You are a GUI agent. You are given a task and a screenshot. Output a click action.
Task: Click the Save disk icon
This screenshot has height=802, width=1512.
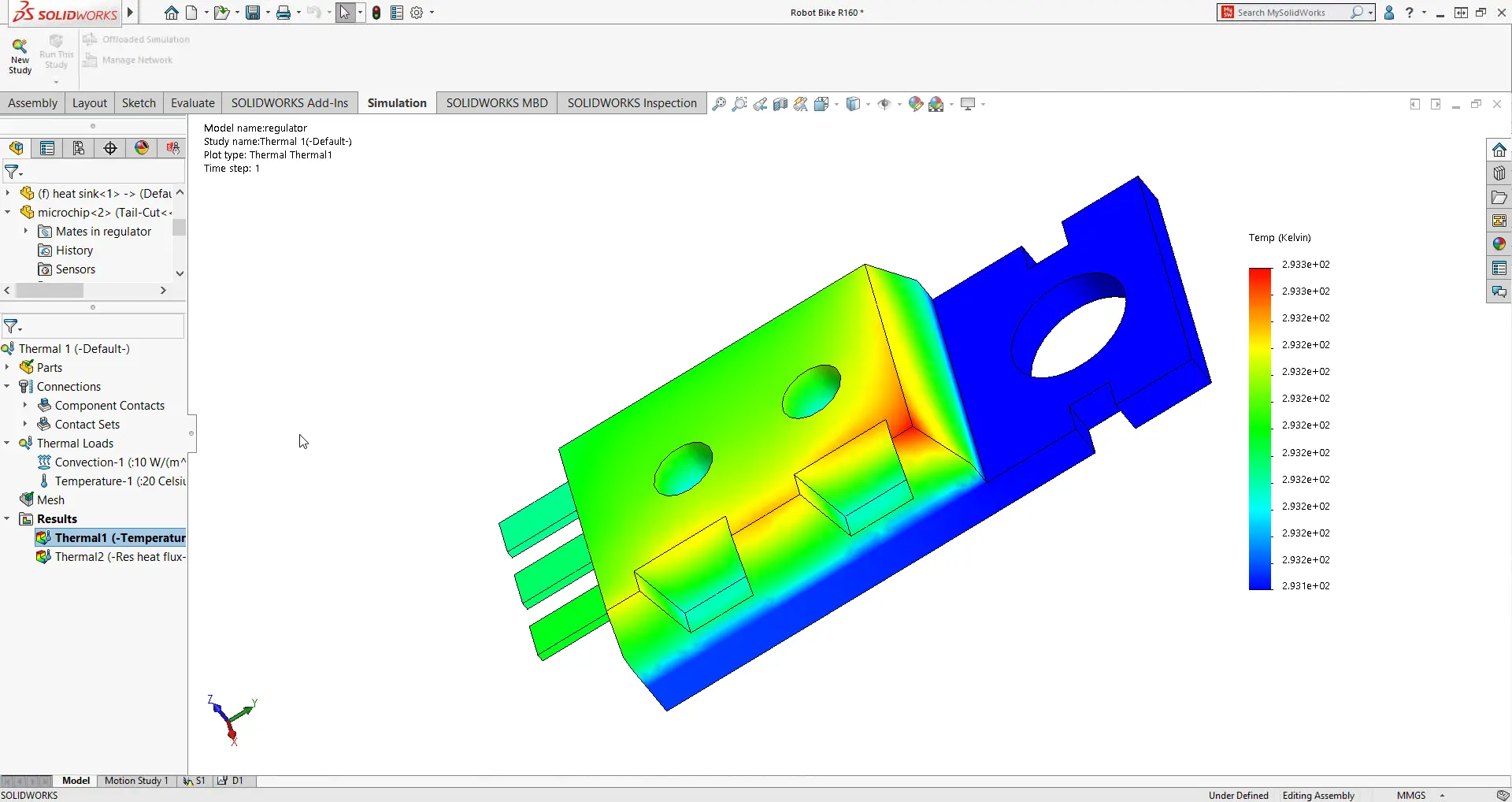click(253, 13)
